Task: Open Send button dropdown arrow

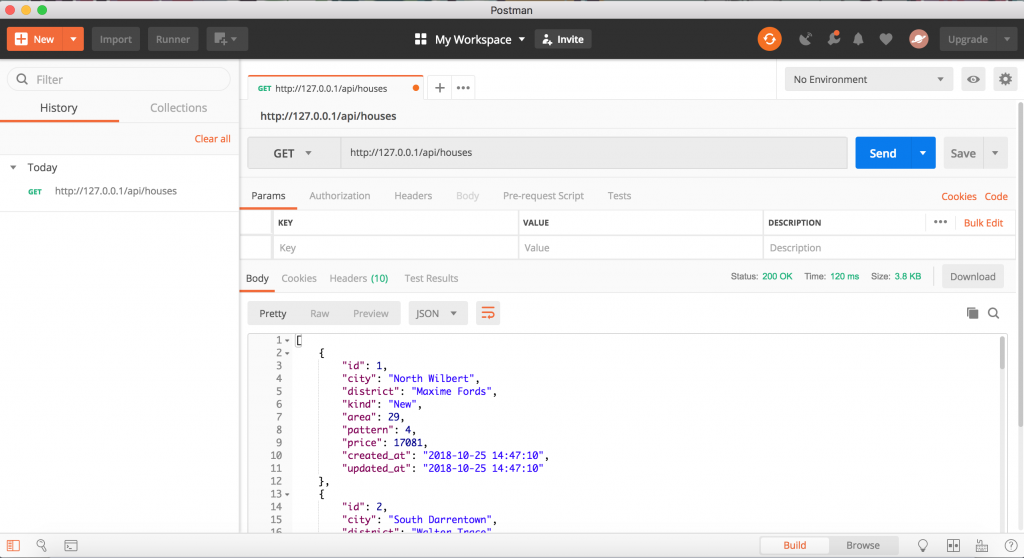Action: [x=923, y=153]
